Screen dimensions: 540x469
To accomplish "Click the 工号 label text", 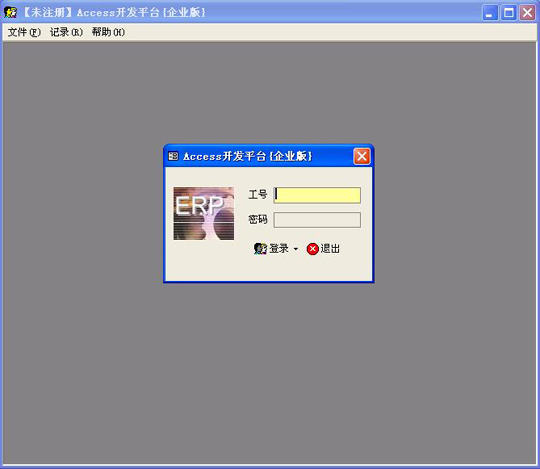I will click(x=258, y=195).
